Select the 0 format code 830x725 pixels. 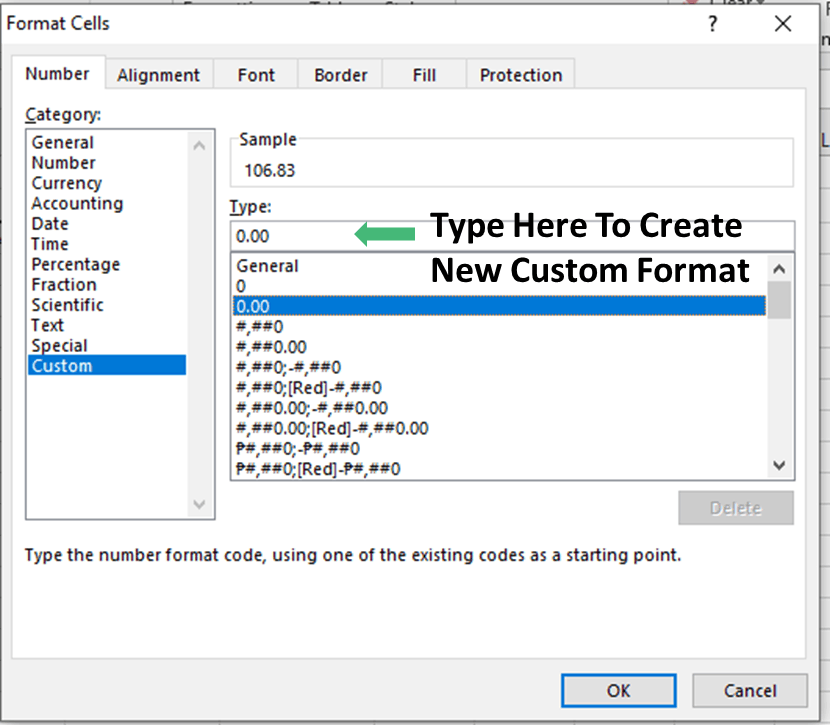[x=499, y=286]
